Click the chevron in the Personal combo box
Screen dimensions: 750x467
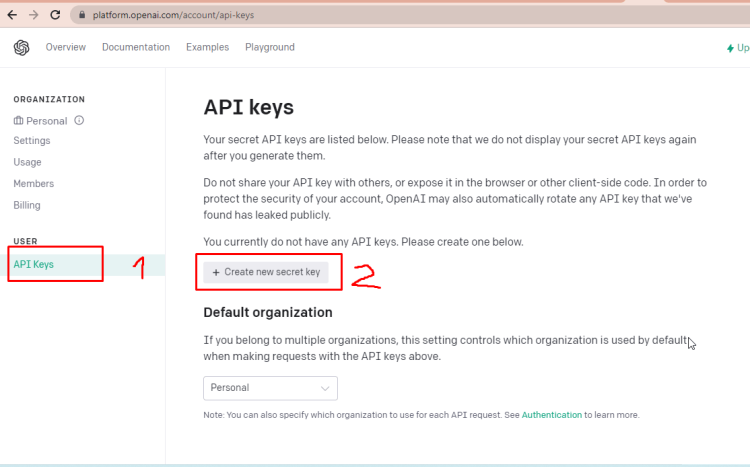click(325, 388)
